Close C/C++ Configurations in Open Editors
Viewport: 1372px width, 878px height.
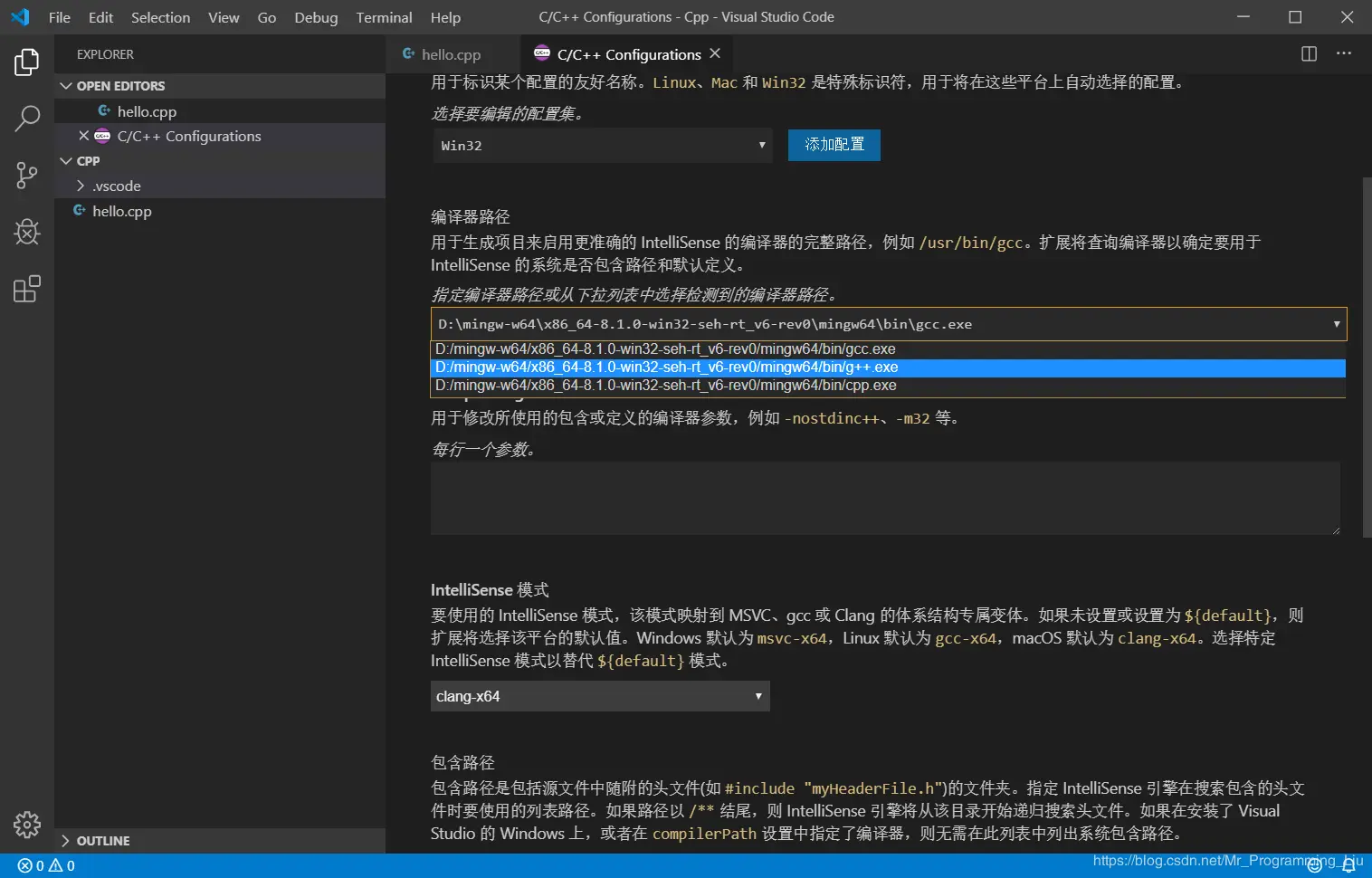coord(84,136)
